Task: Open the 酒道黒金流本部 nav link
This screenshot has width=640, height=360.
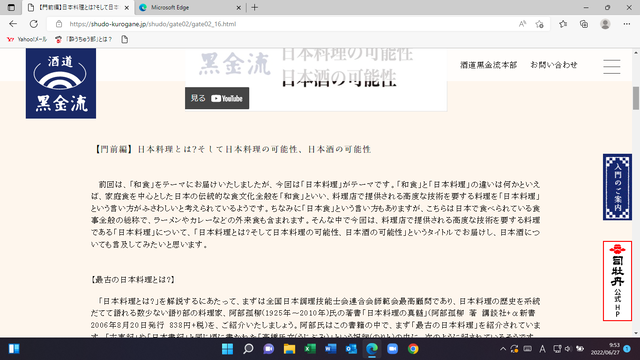Action: [489, 65]
